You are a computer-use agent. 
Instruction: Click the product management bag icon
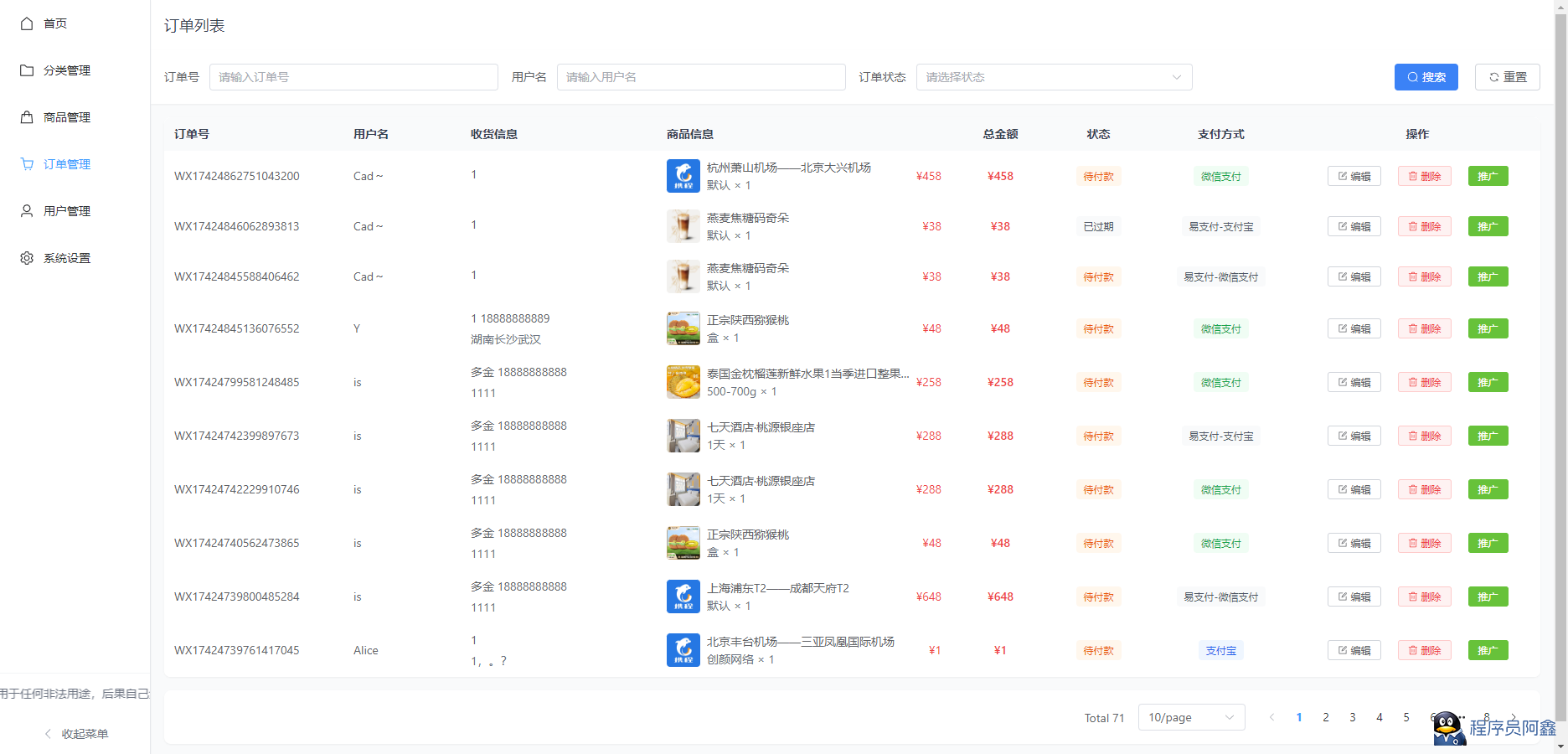pos(27,117)
